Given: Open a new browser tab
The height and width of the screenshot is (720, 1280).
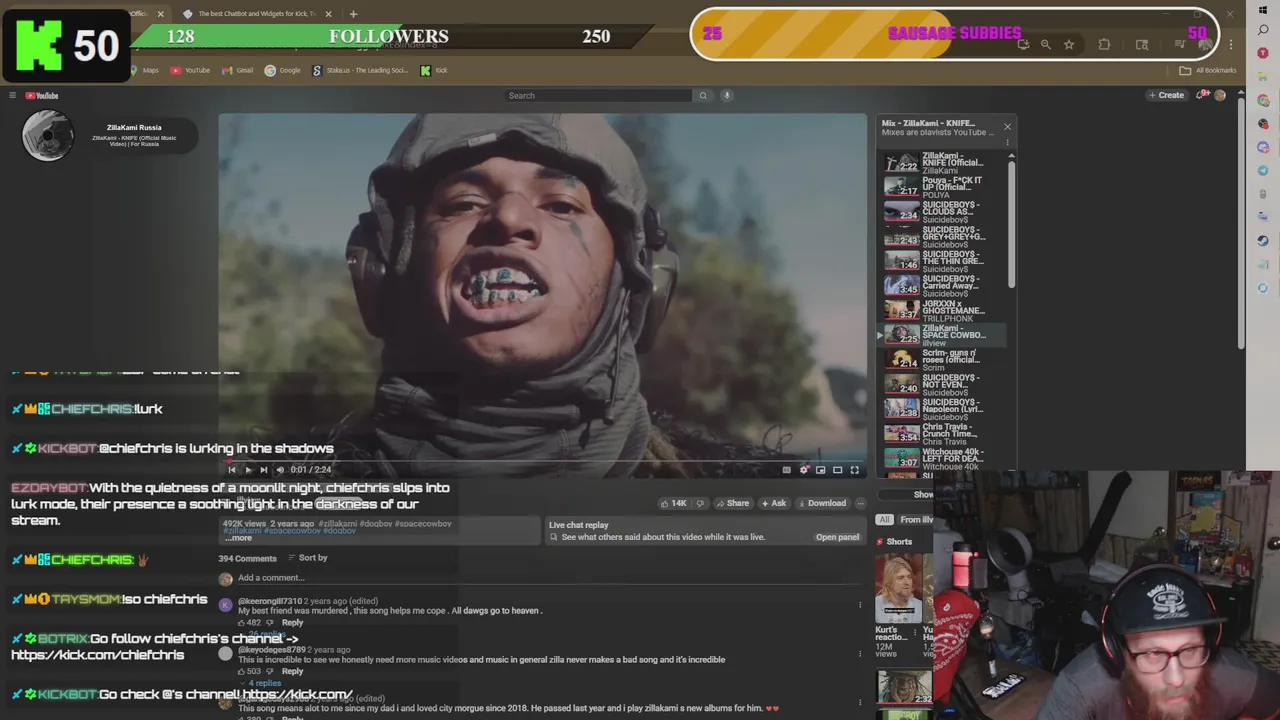Looking at the screenshot, I should click(x=353, y=14).
